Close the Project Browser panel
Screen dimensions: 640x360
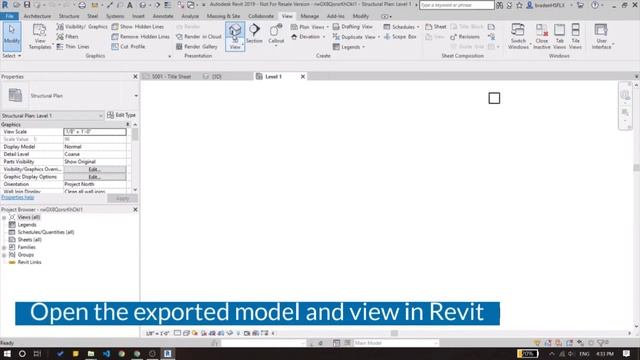pos(136,209)
